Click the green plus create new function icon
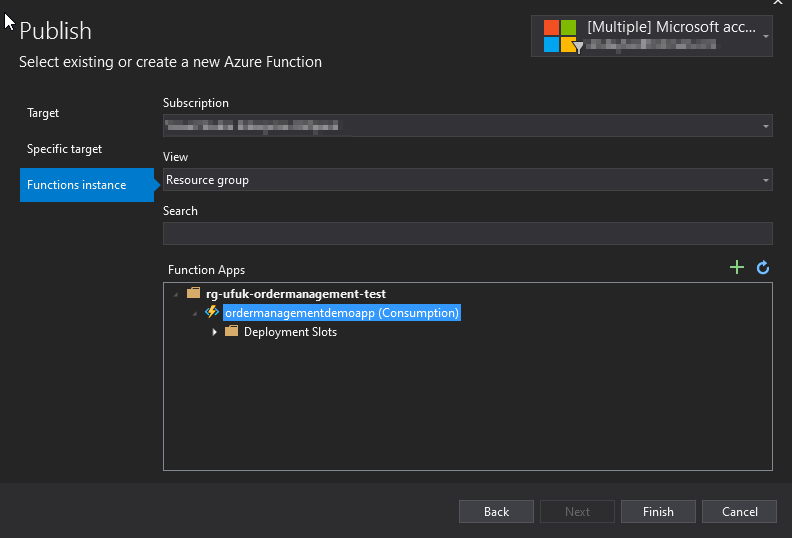 tap(737, 267)
